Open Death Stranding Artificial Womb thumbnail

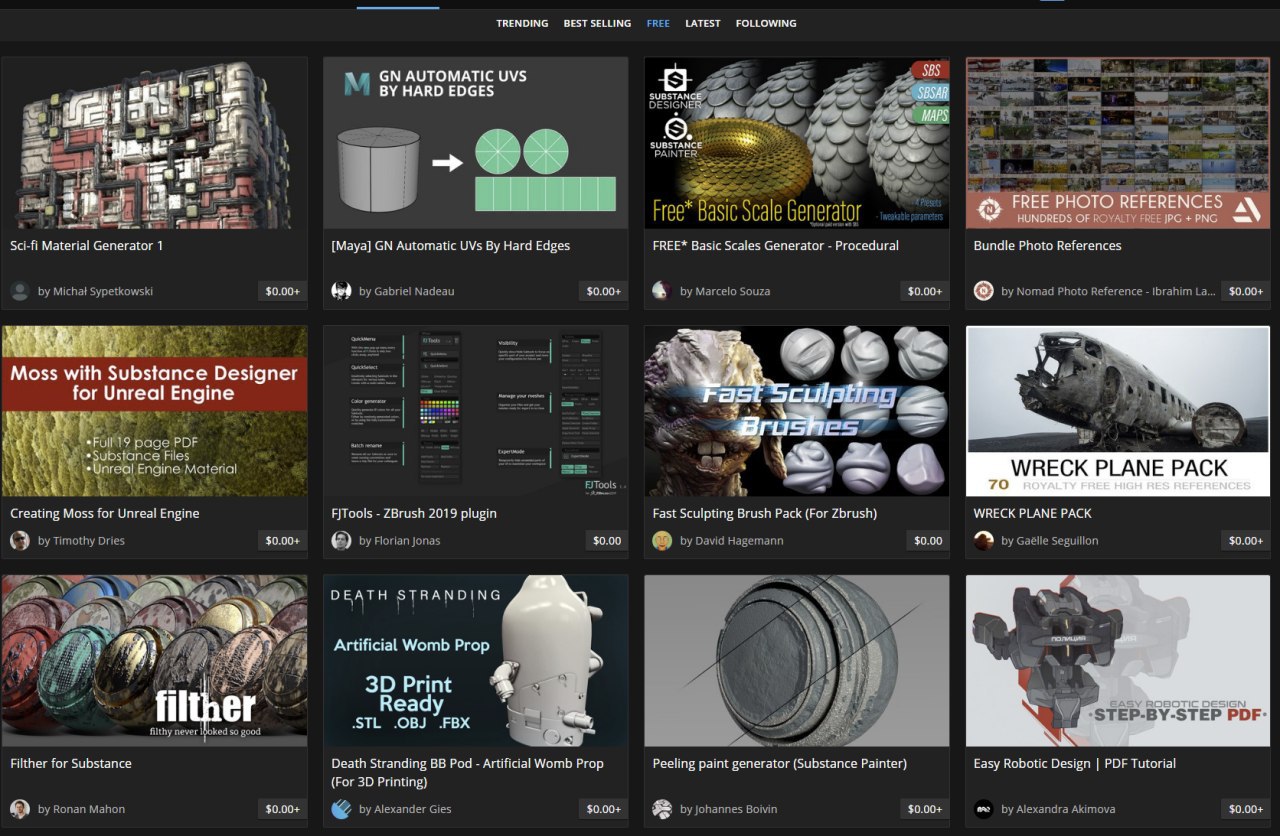point(476,661)
